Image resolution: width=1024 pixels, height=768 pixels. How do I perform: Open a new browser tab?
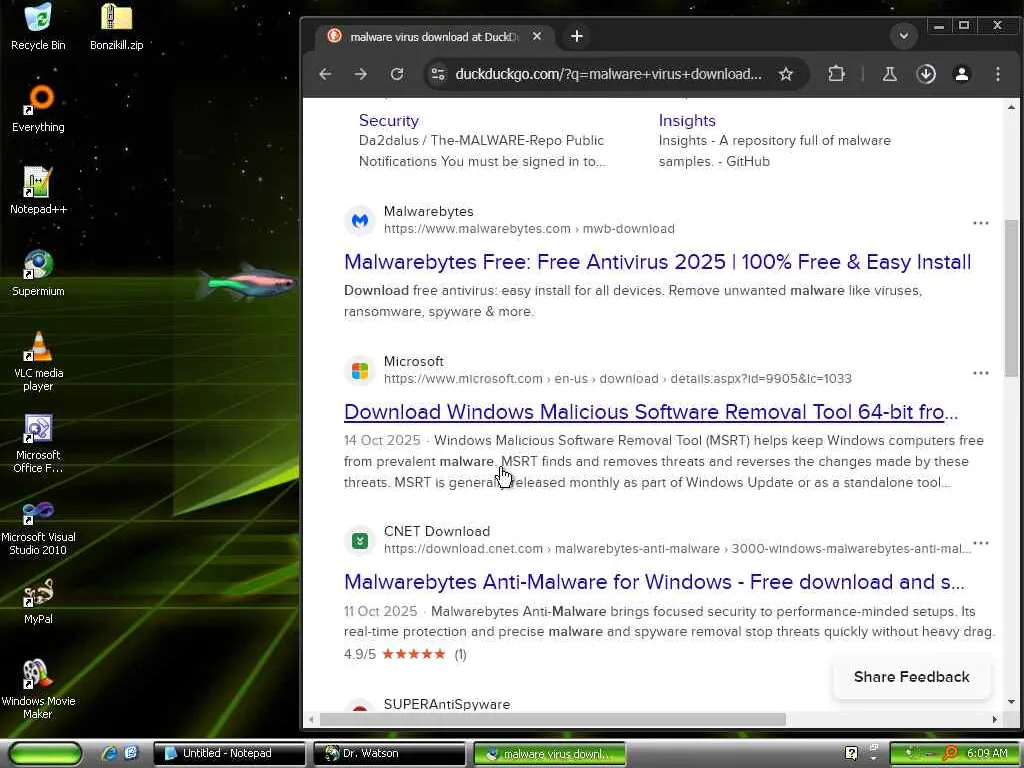pos(577,36)
